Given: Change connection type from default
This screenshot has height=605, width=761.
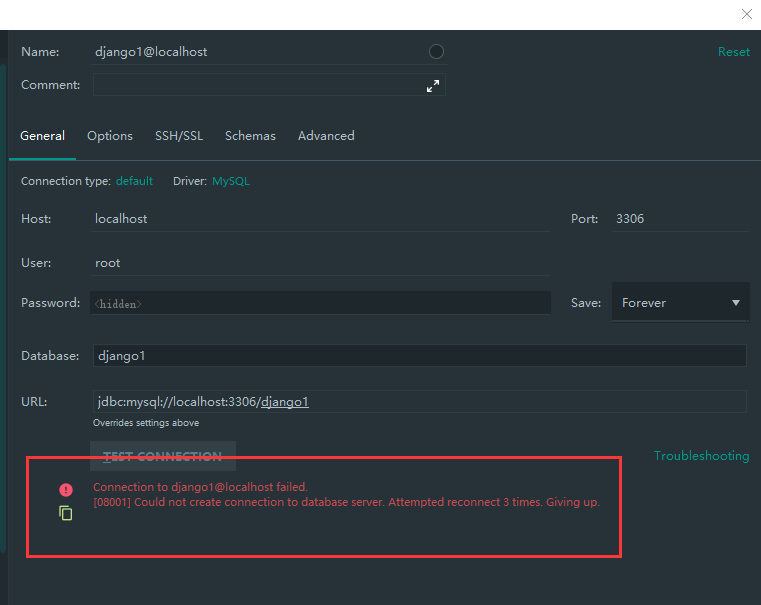Looking at the screenshot, I should coord(134,181).
